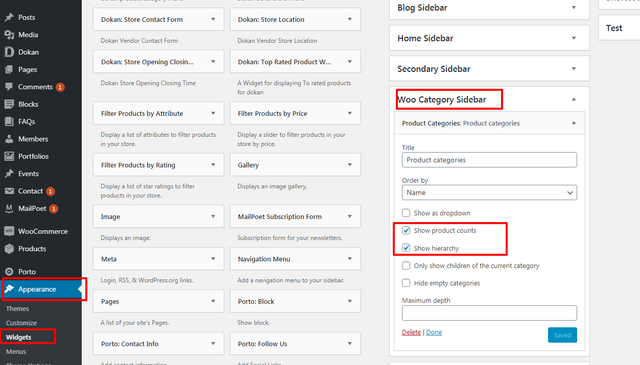640x365 pixels.
Task: Enable Hide empty categories checkbox
Action: (x=406, y=283)
